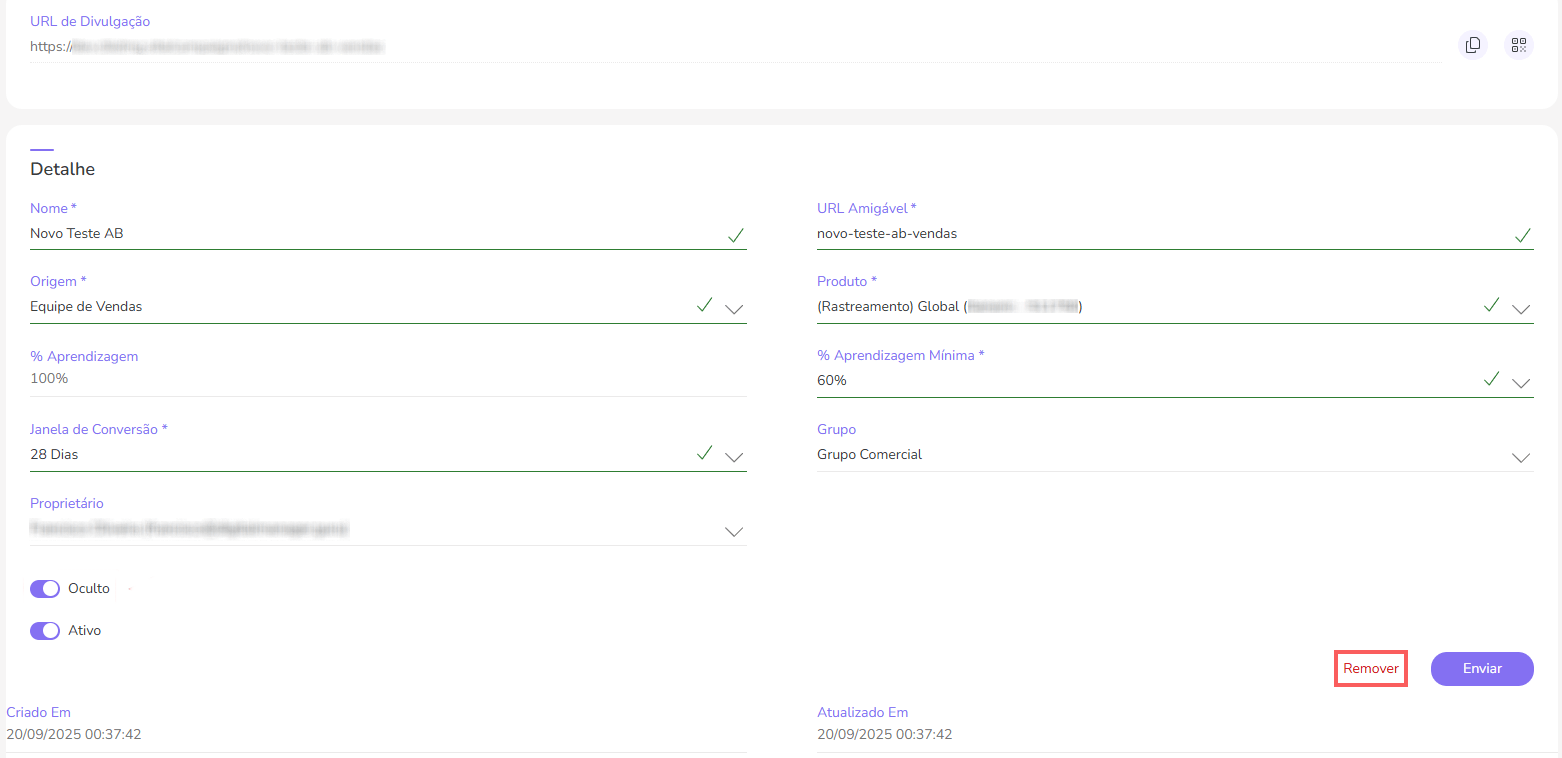Screen dimensions: 1562x758
Task: Click into the Nome text field
Action: pos(370,234)
